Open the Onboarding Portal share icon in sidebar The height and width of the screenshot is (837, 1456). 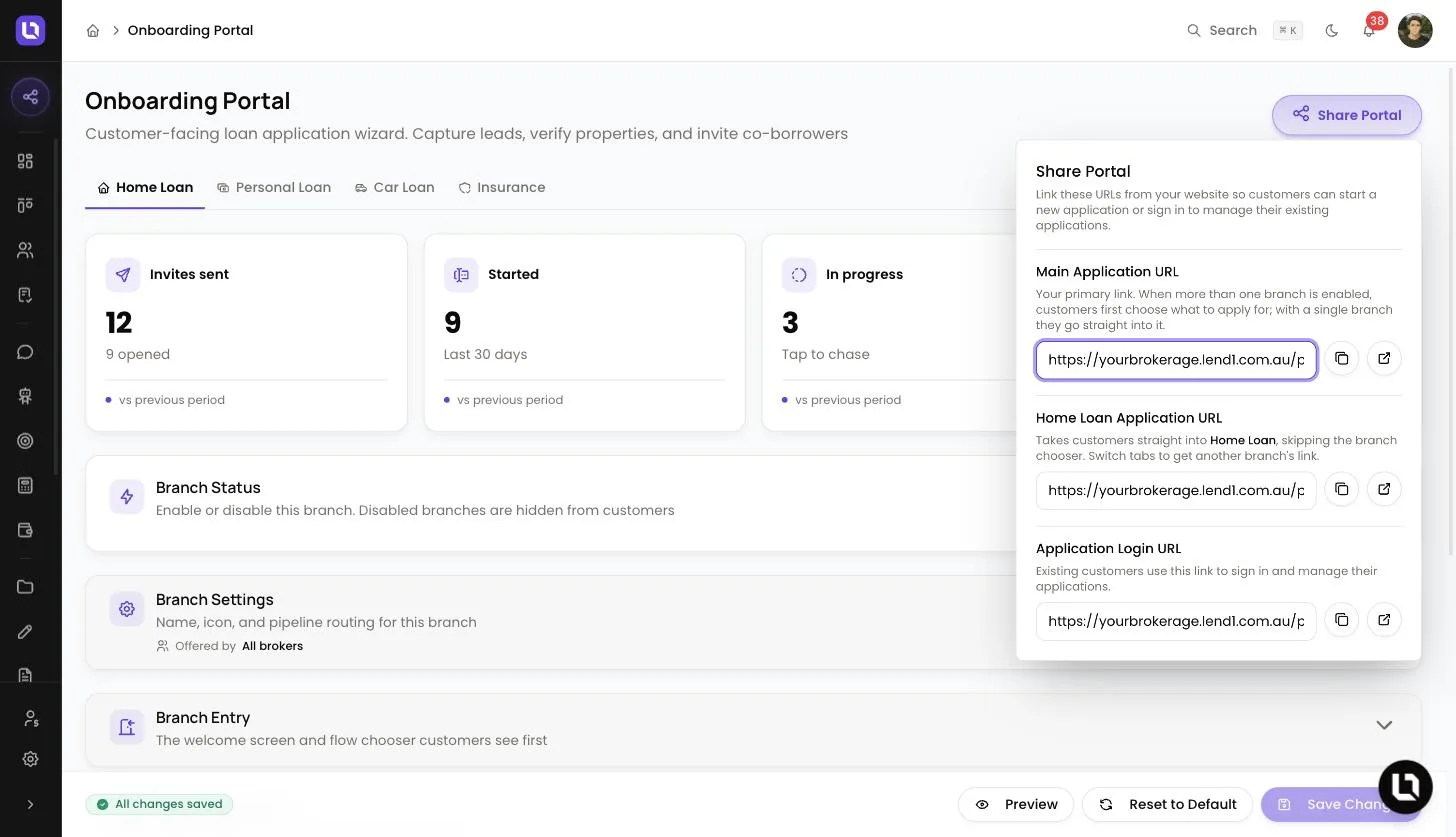pyautogui.click(x=30, y=97)
